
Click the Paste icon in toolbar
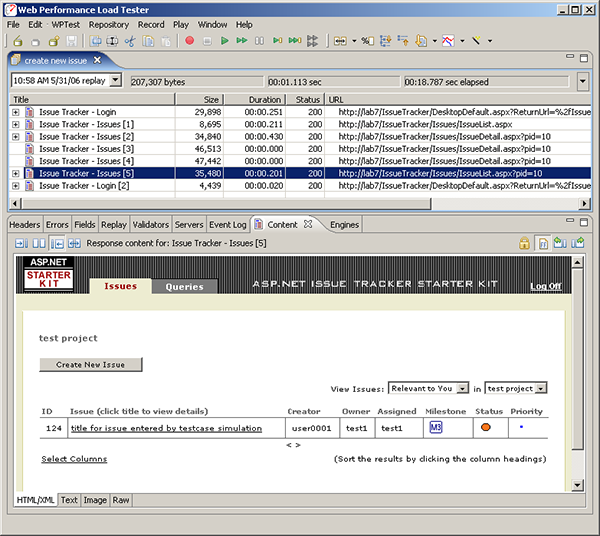166,41
